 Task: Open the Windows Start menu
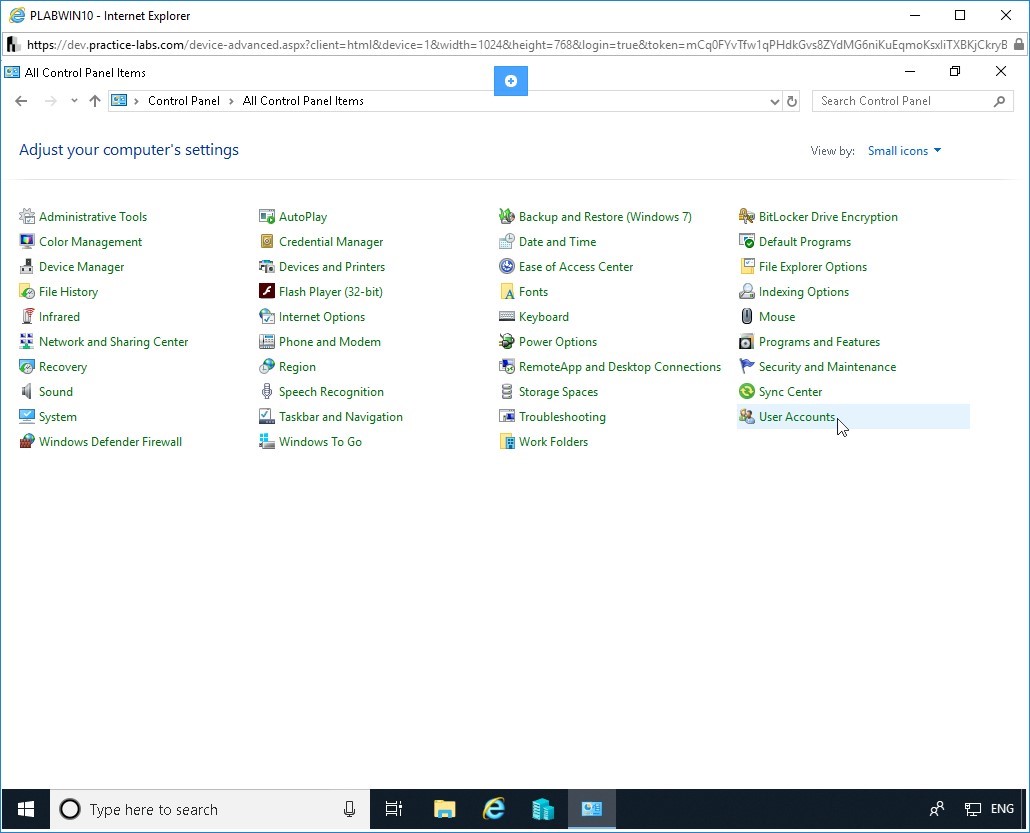click(26, 809)
